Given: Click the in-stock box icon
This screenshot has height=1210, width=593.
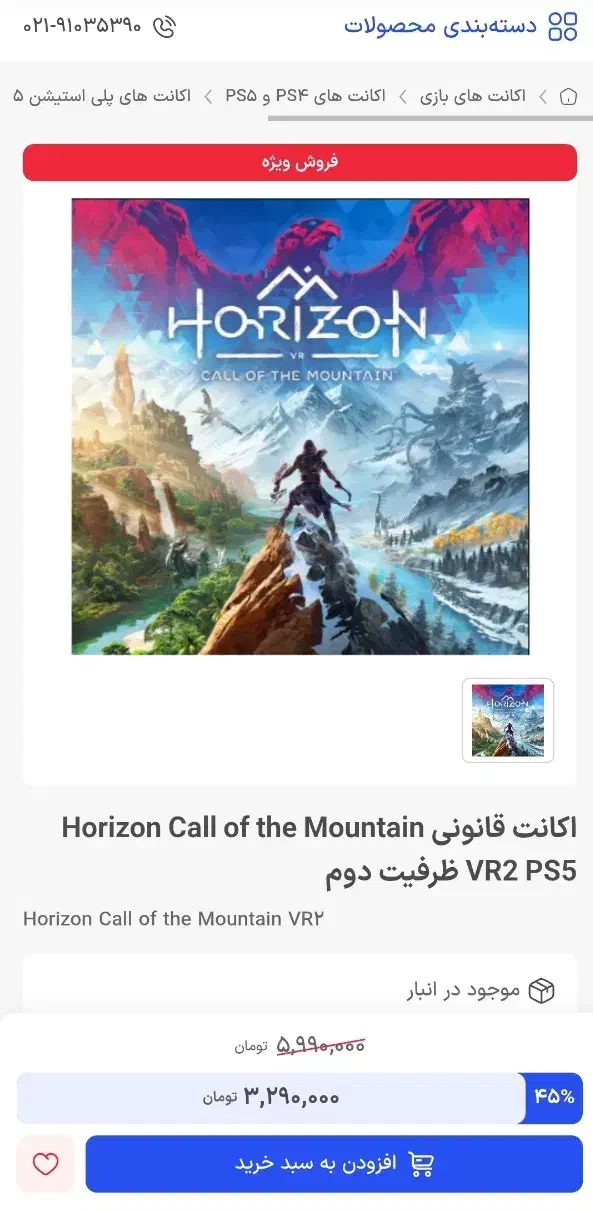Looking at the screenshot, I should point(541,990).
